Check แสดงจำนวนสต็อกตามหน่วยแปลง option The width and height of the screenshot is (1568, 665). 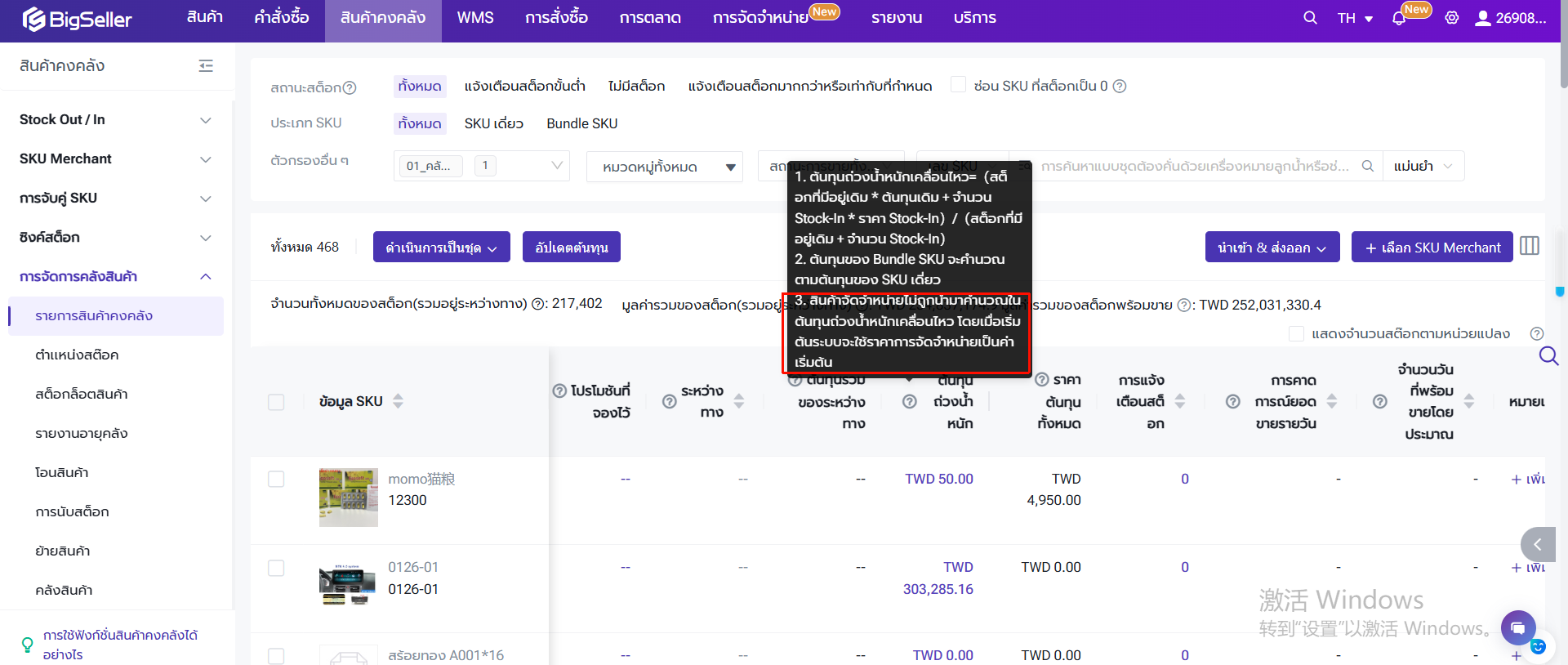pyautogui.click(x=1296, y=333)
